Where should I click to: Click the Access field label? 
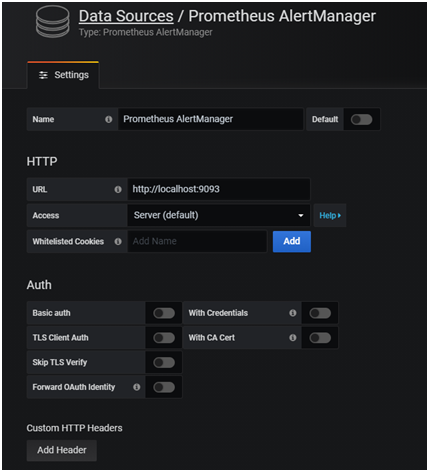(46, 216)
